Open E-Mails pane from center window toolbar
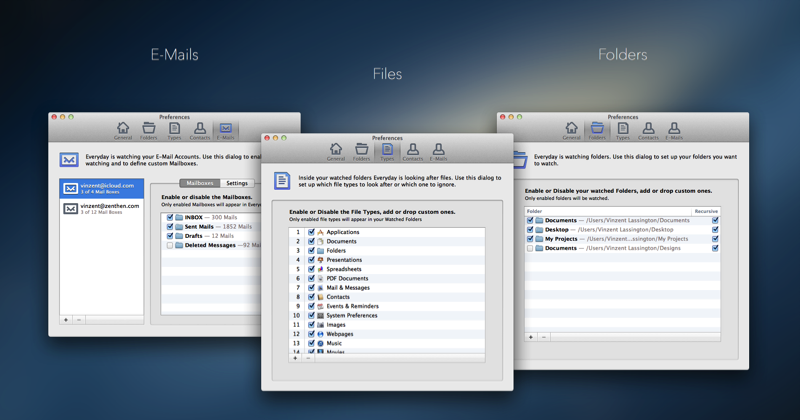Image resolution: width=800 pixels, height=420 pixels. pyautogui.click(x=439, y=151)
